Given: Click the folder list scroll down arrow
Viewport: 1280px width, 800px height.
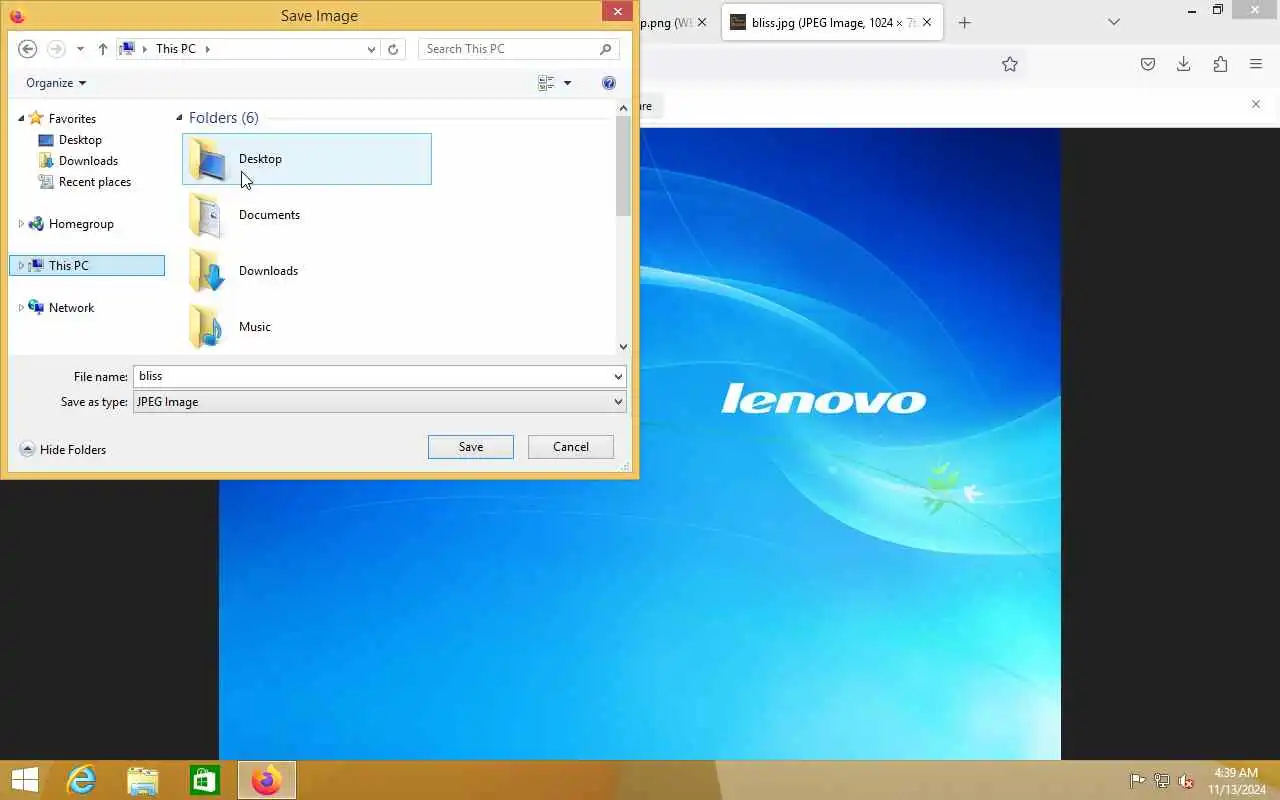Looking at the screenshot, I should (624, 347).
